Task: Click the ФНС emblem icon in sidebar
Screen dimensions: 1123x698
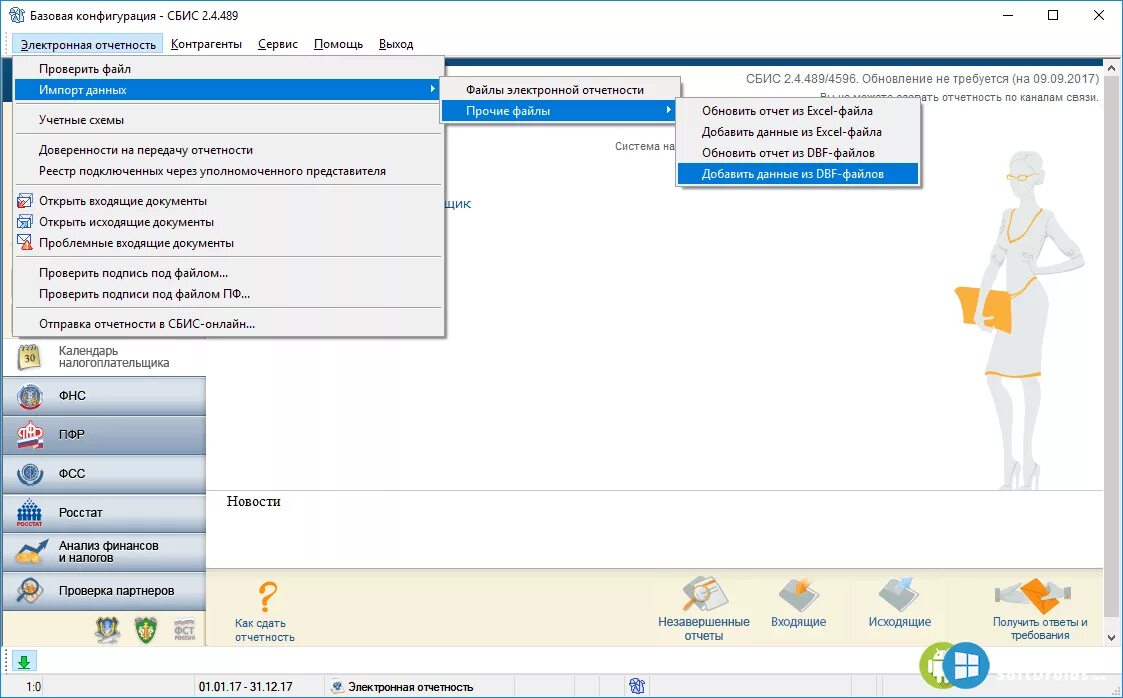Action: [x=29, y=396]
